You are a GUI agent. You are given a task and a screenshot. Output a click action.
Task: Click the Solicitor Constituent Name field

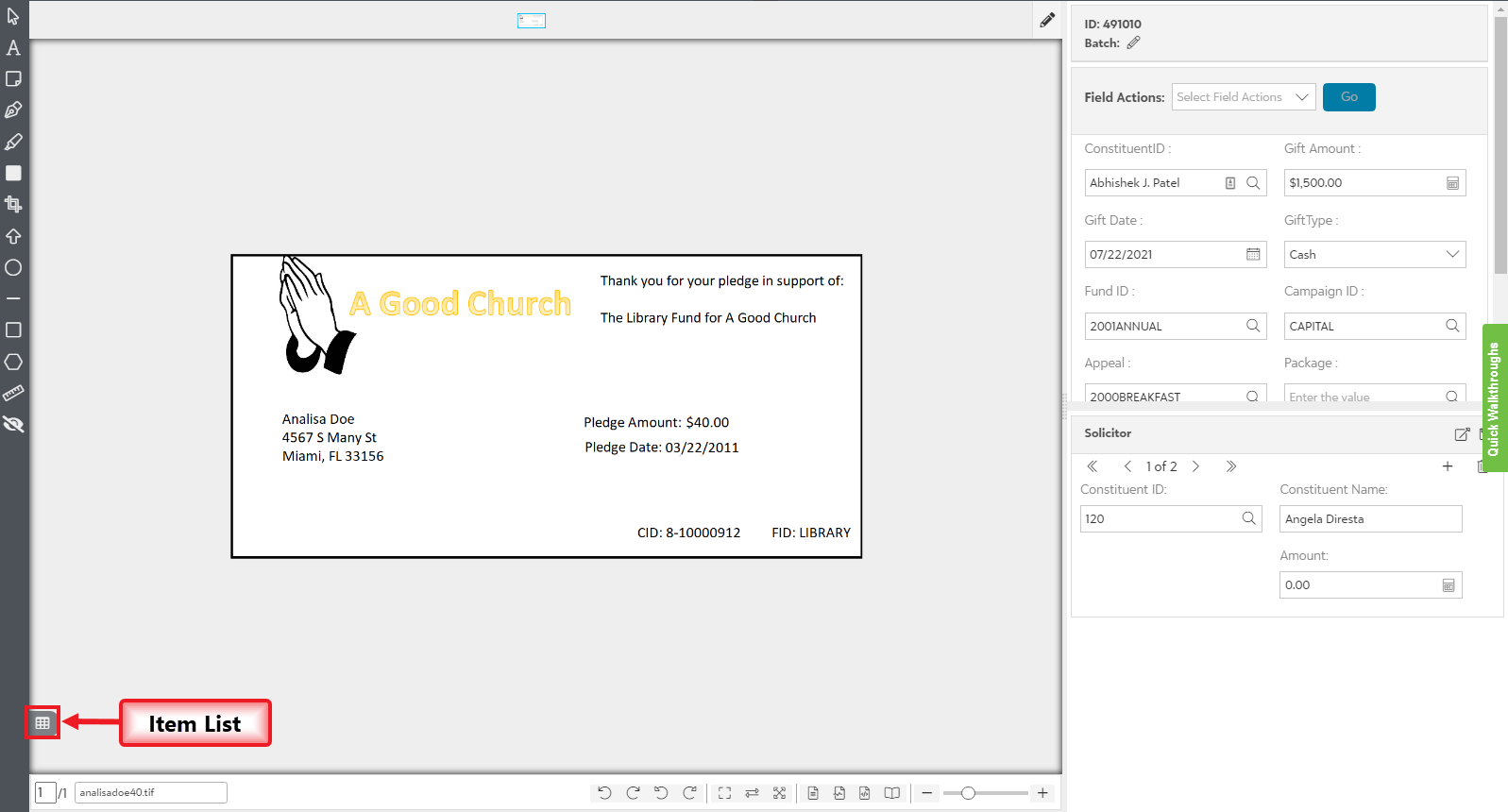1369,518
